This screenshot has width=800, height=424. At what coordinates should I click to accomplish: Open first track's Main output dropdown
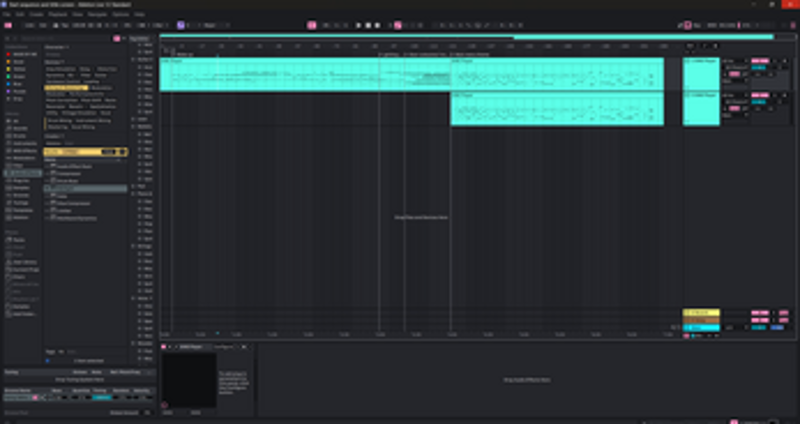735,81
